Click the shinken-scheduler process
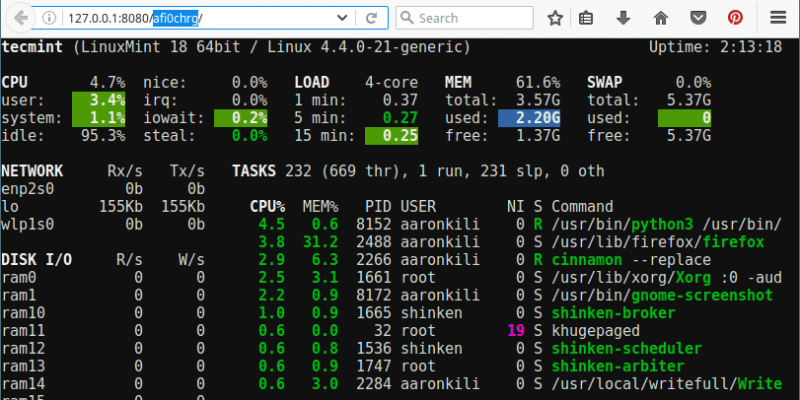Screen dimensions: 800x400 [x=627, y=348]
